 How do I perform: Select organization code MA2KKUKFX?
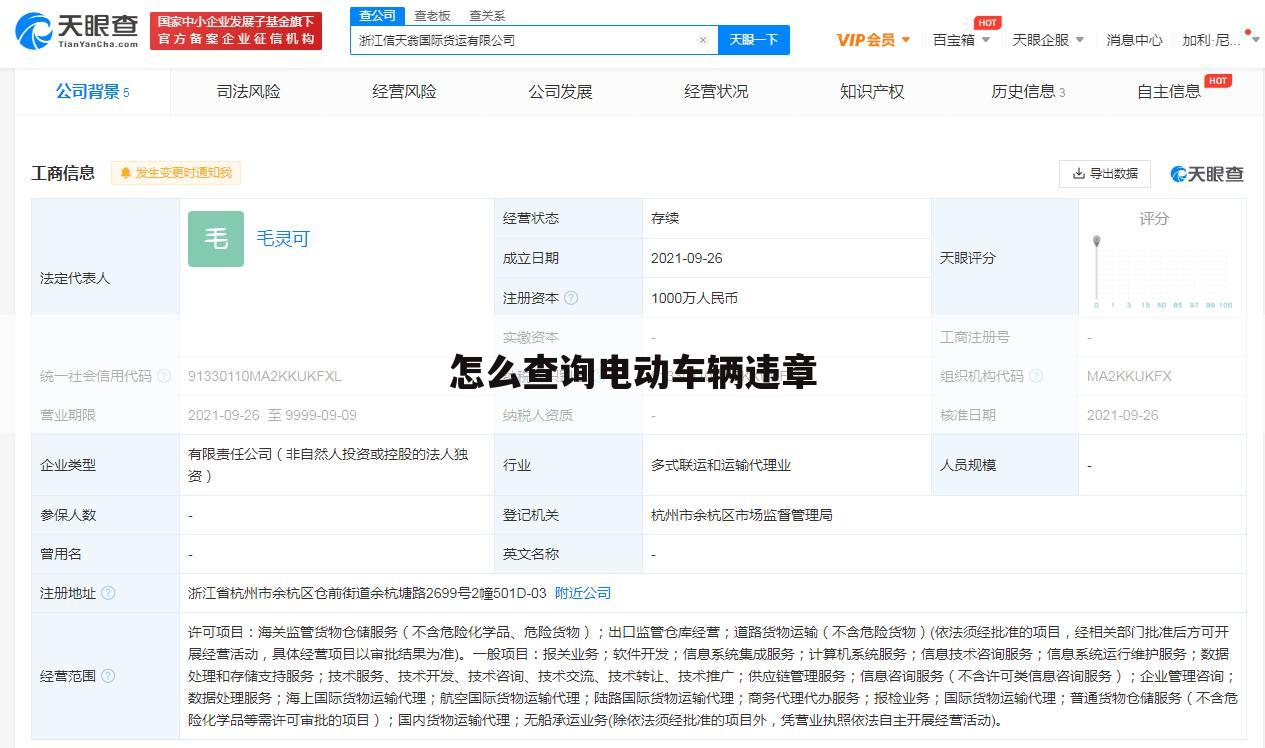click(1129, 376)
